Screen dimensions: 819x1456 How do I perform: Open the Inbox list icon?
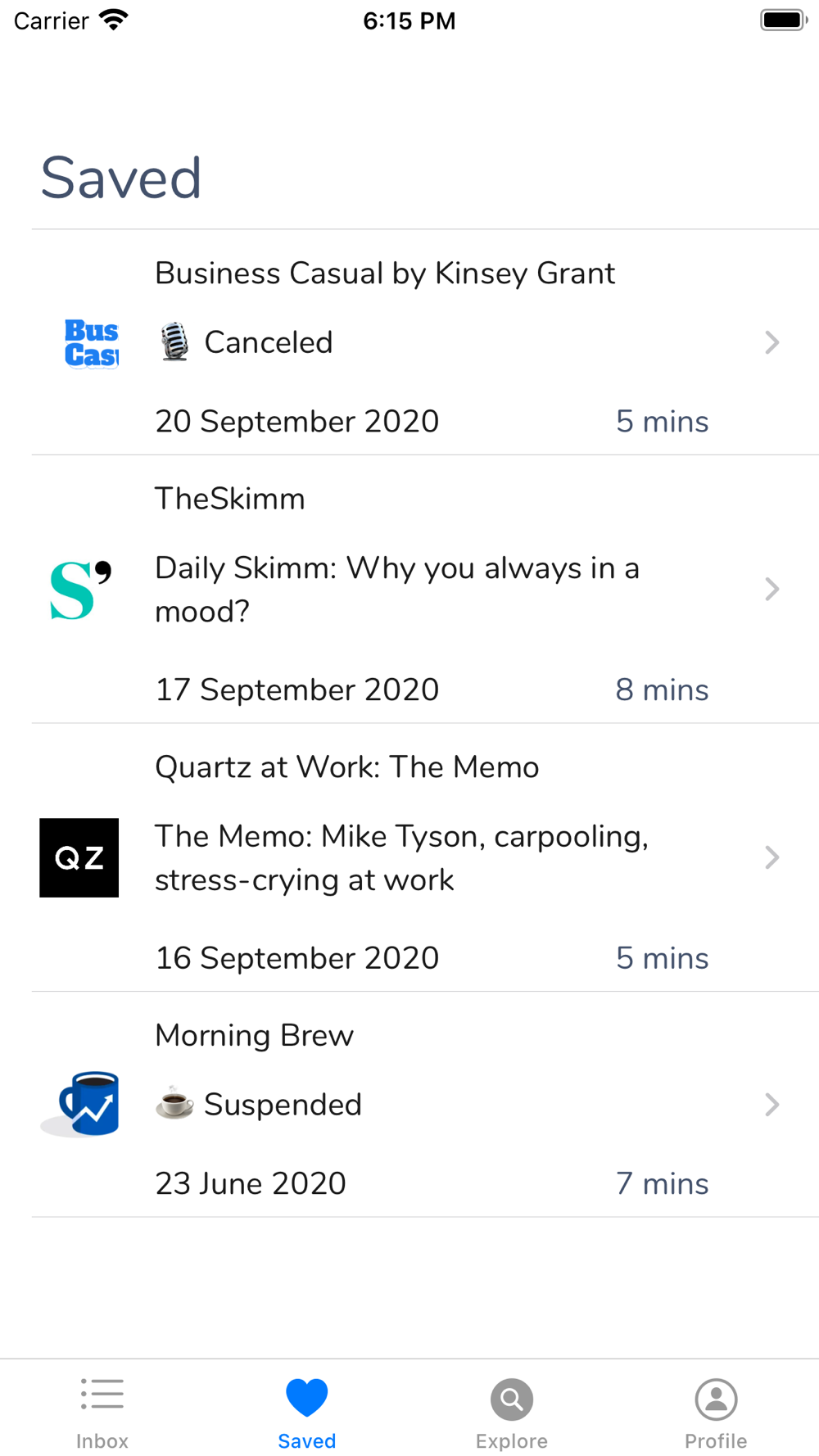point(102,1395)
